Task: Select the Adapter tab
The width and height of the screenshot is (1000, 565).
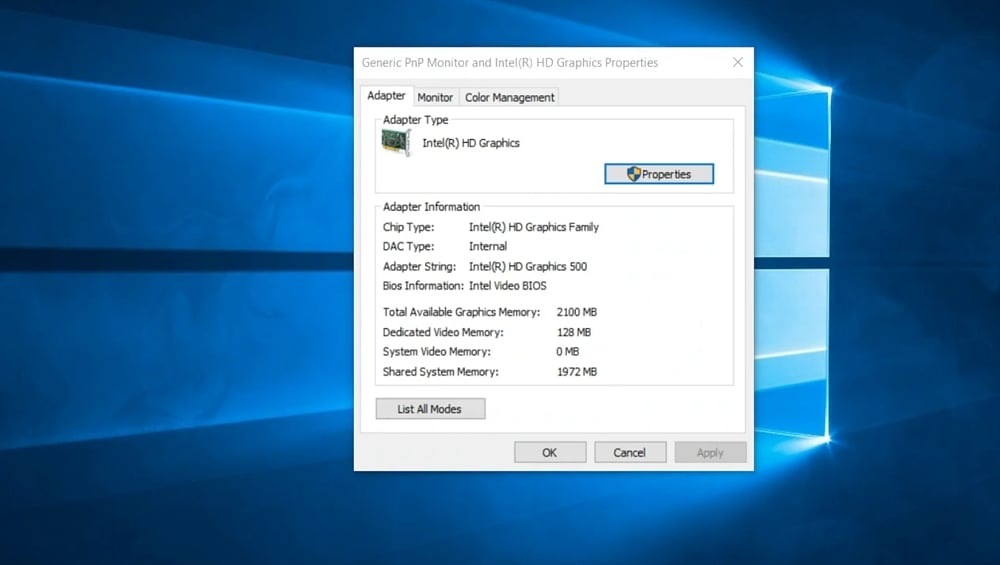Action: pyautogui.click(x=386, y=96)
